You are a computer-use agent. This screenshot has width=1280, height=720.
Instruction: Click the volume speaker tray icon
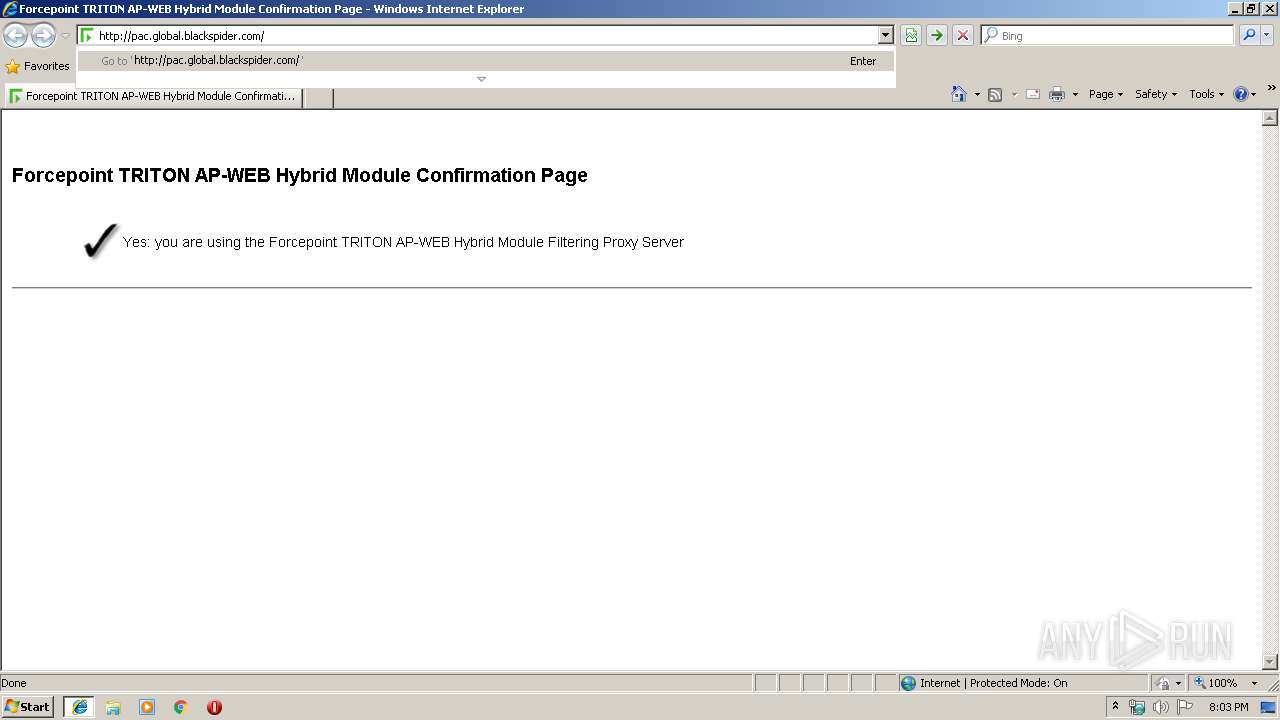tap(1161, 707)
